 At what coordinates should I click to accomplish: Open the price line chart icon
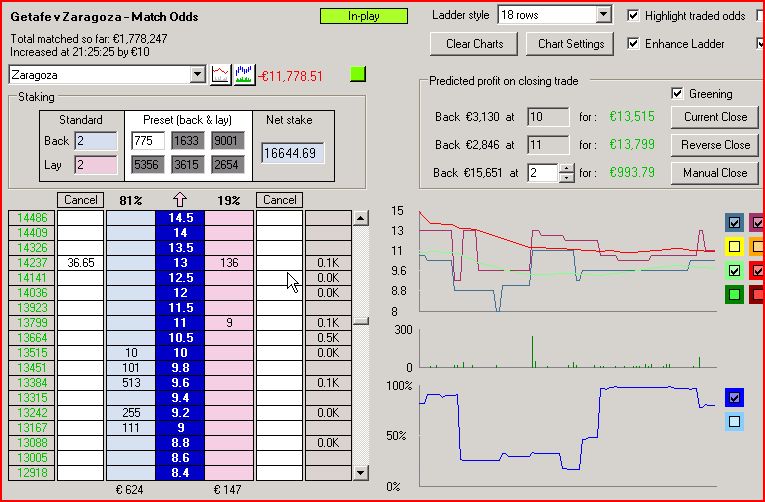pos(220,75)
